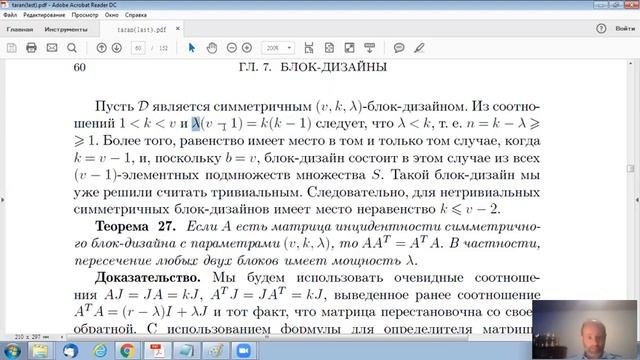Open the Редактирование menu

point(44,15)
